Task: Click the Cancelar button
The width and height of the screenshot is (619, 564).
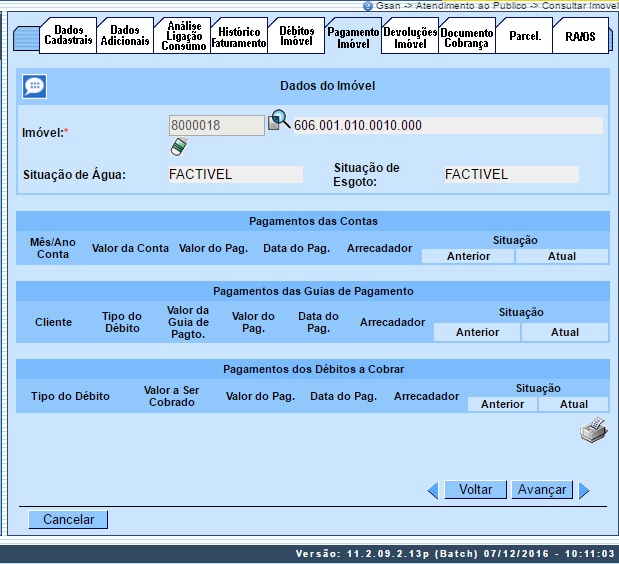Action: coord(68,520)
